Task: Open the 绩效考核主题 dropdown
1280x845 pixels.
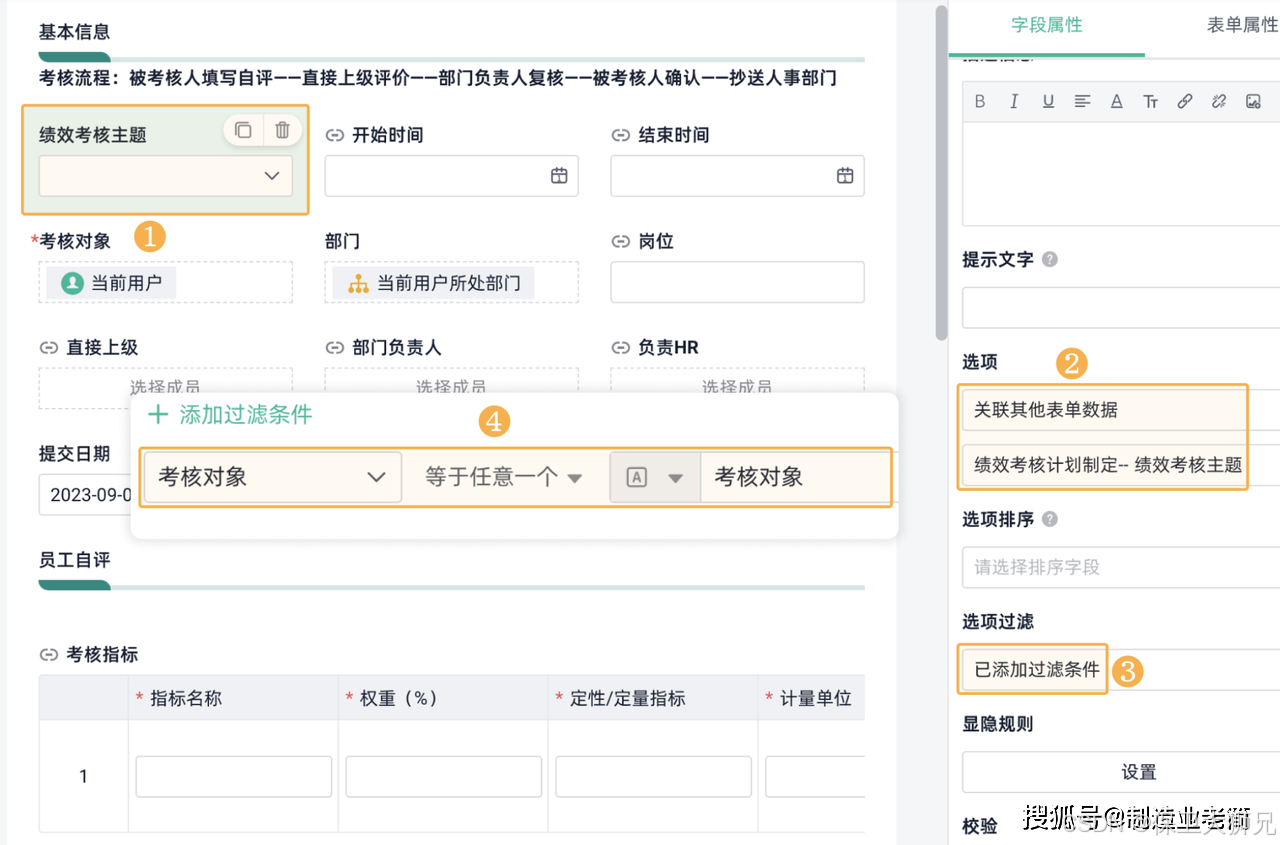Action: [166, 176]
